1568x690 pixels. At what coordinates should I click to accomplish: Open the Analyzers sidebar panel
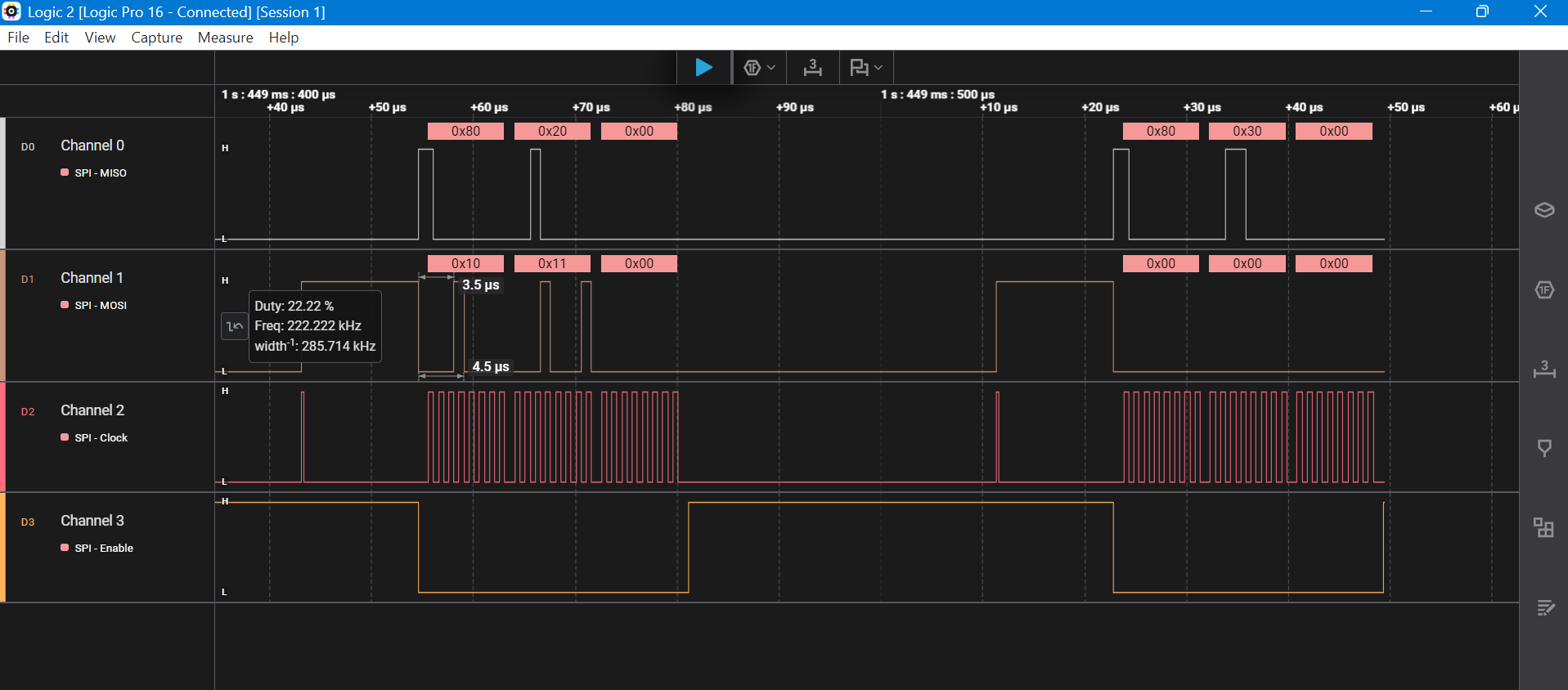tap(1544, 290)
